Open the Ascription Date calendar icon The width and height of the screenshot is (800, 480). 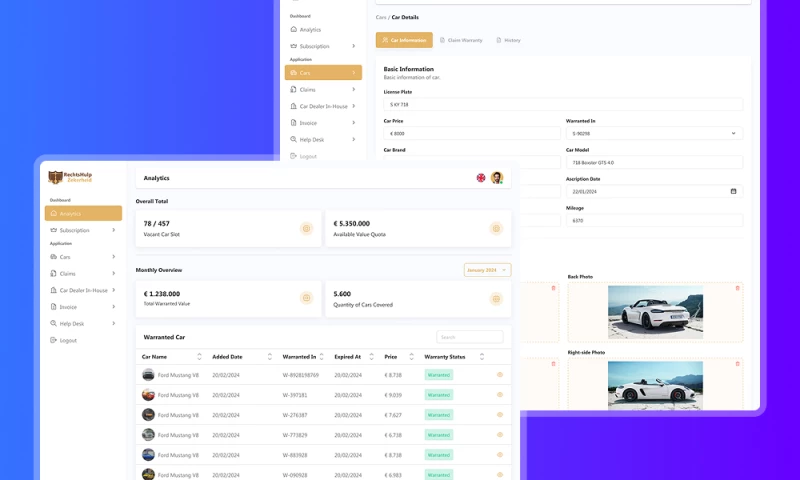[x=733, y=191]
